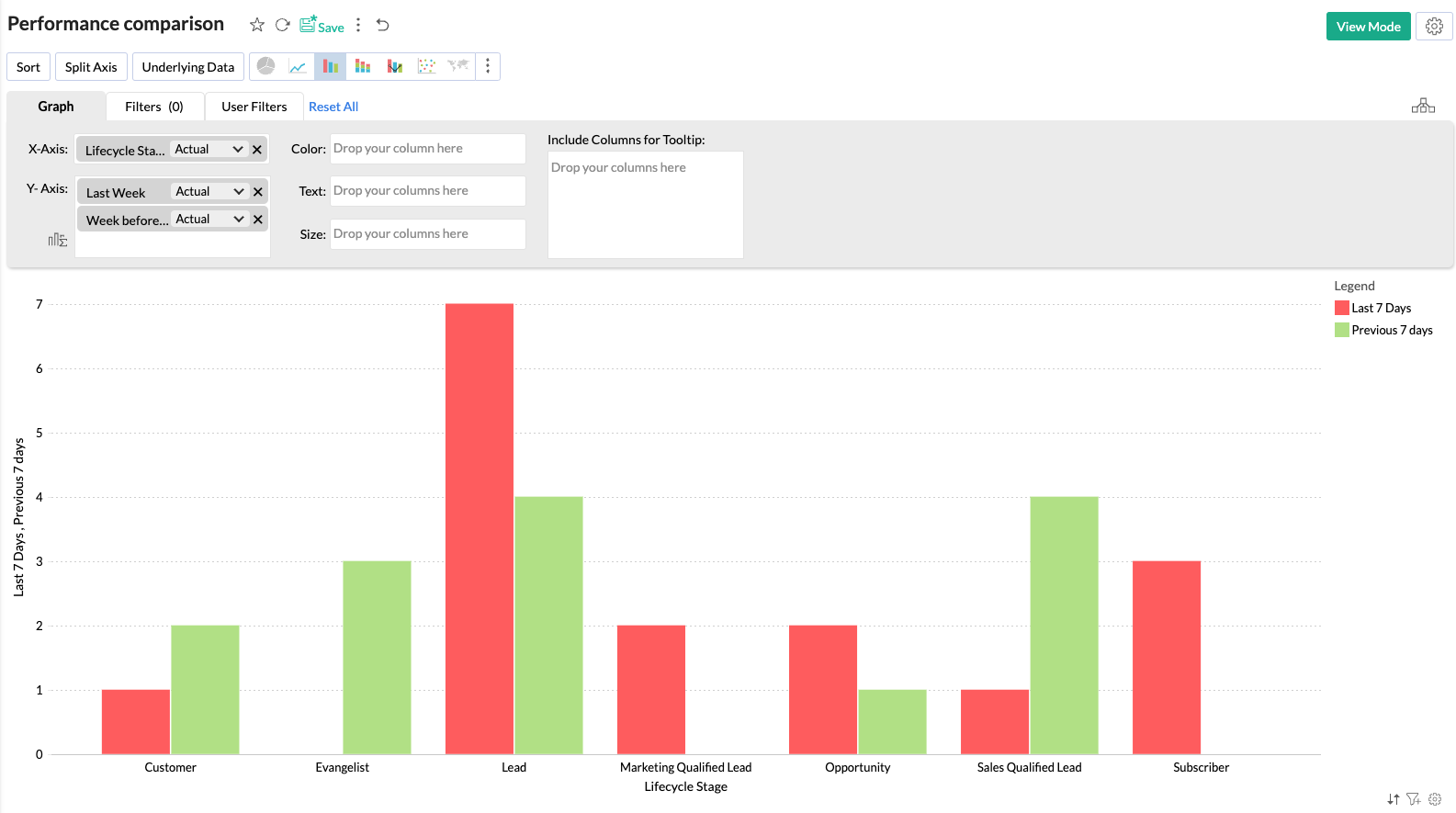Select the bar chart type
Image resolution: width=1456 pixels, height=813 pixels.
(x=330, y=66)
